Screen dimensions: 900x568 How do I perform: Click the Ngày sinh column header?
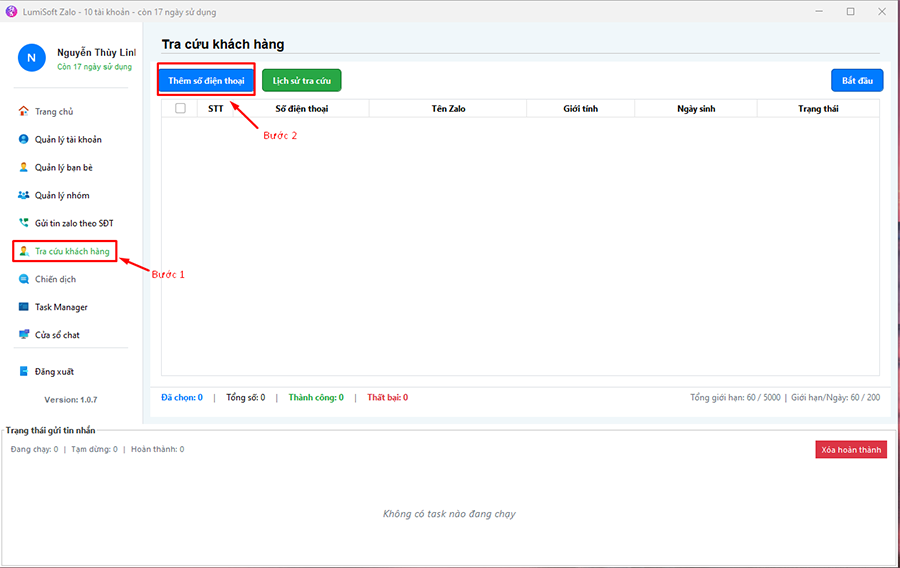695,108
